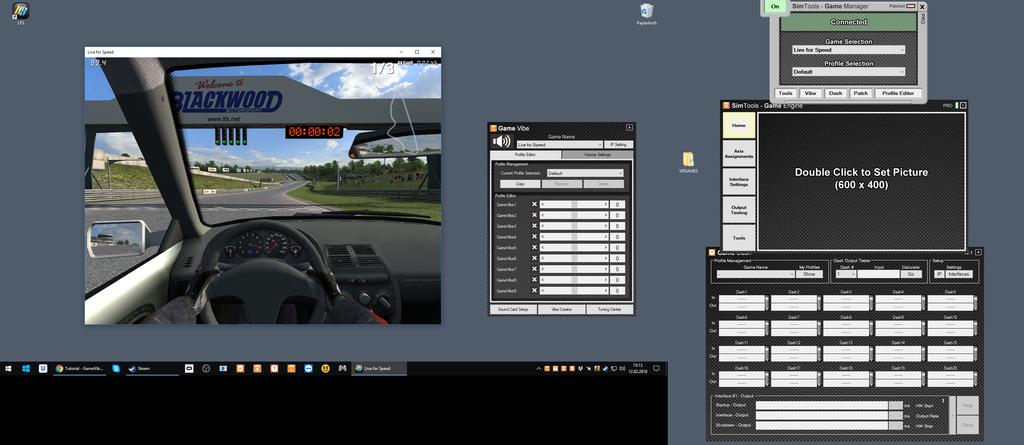Click the Interfaces button in Game Dash

[959, 274]
